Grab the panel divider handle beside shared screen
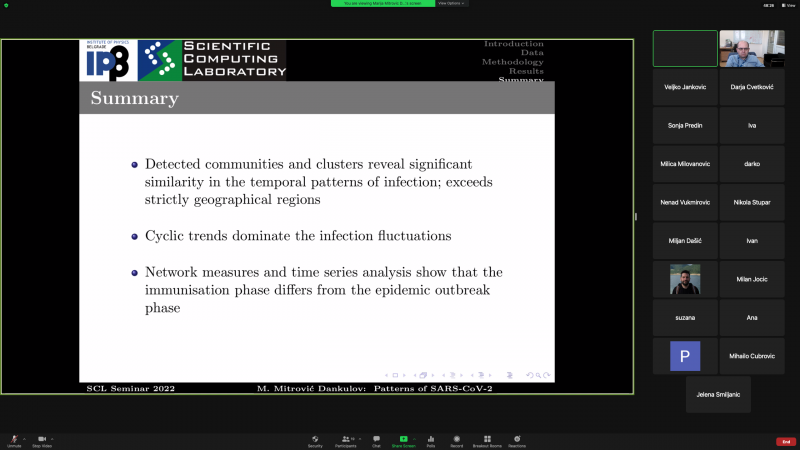The image size is (800, 450). (x=636, y=217)
